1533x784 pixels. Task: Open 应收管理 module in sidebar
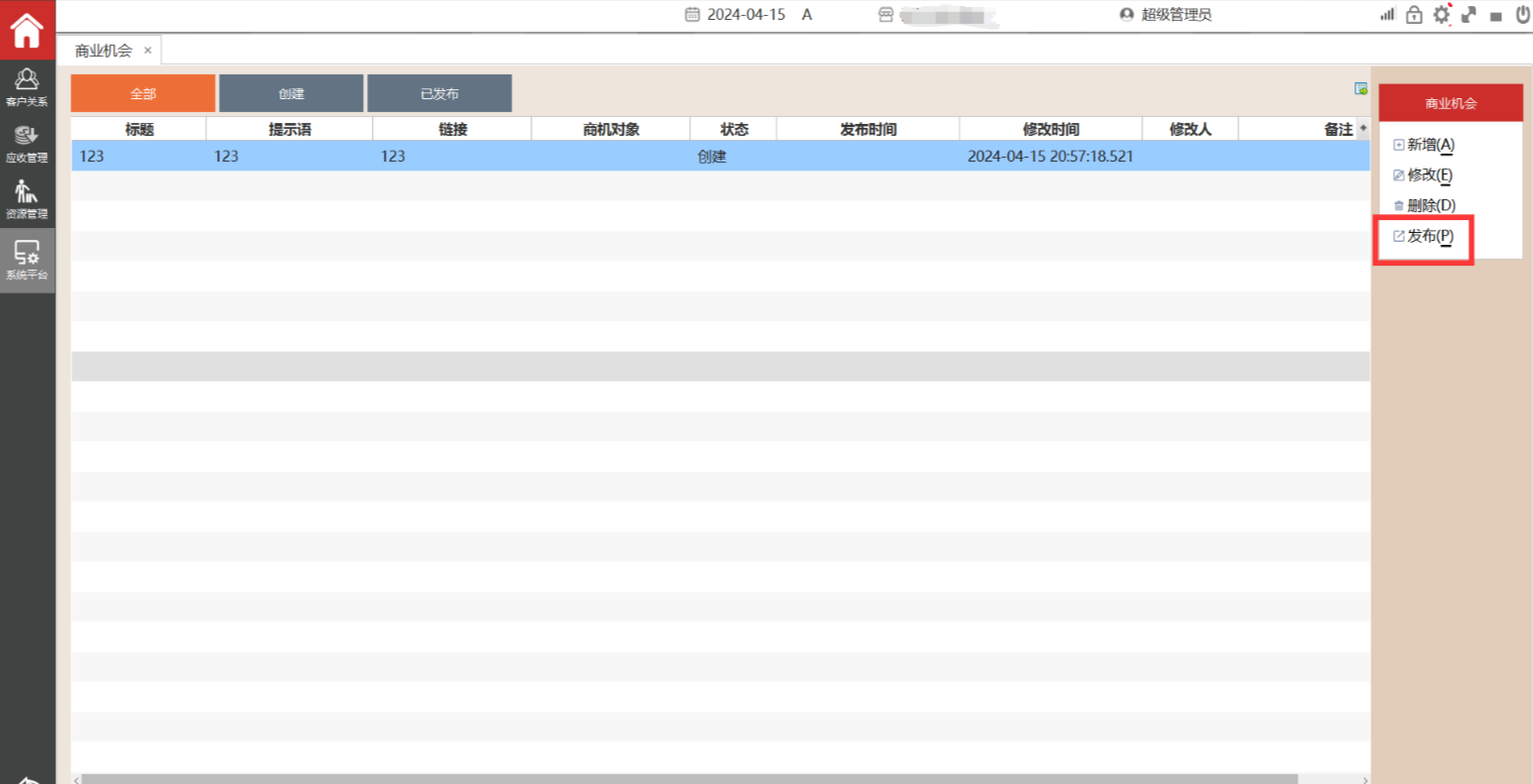click(27, 144)
